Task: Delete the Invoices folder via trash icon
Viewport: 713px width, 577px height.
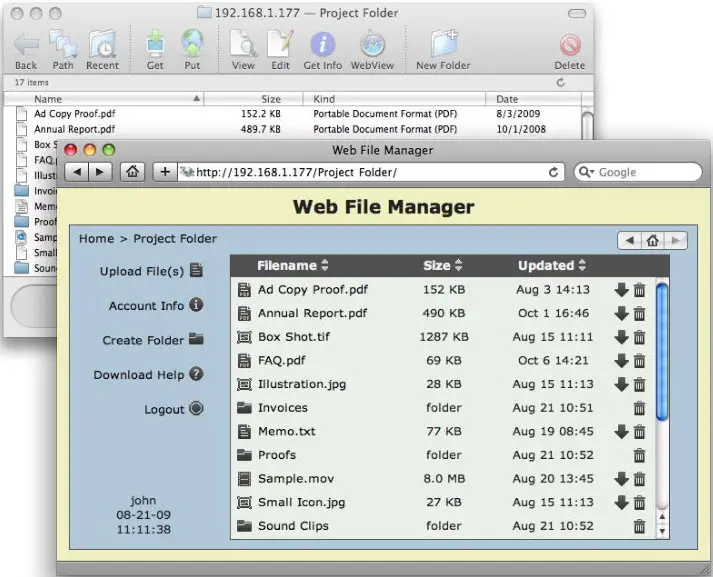Action: coord(639,408)
